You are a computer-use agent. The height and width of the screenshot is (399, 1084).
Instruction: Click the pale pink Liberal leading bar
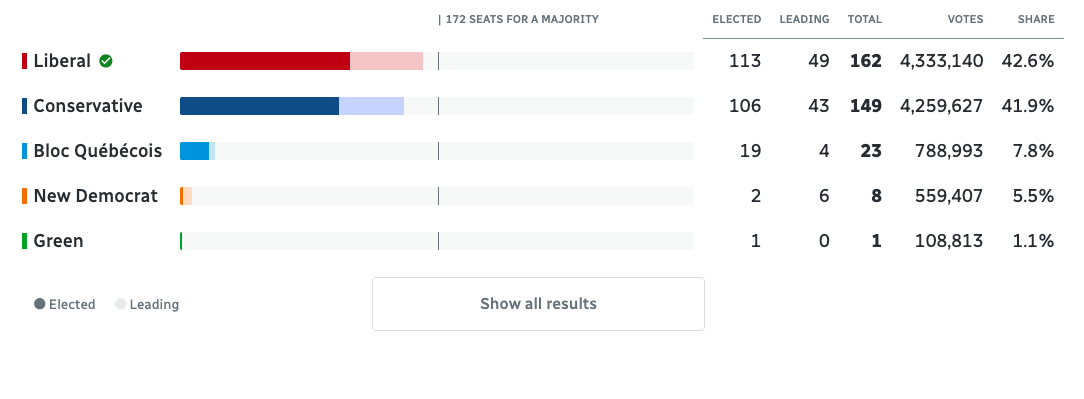coord(386,61)
